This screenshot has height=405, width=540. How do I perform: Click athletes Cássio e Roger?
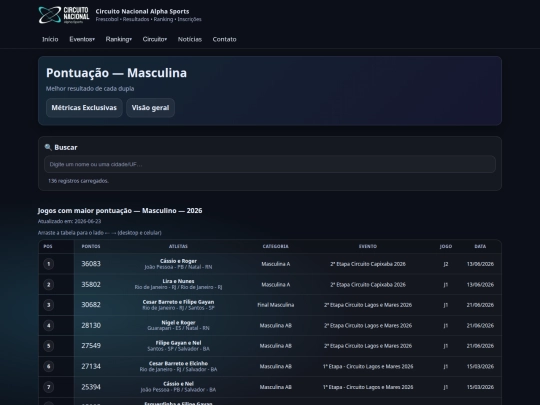(x=178, y=261)
